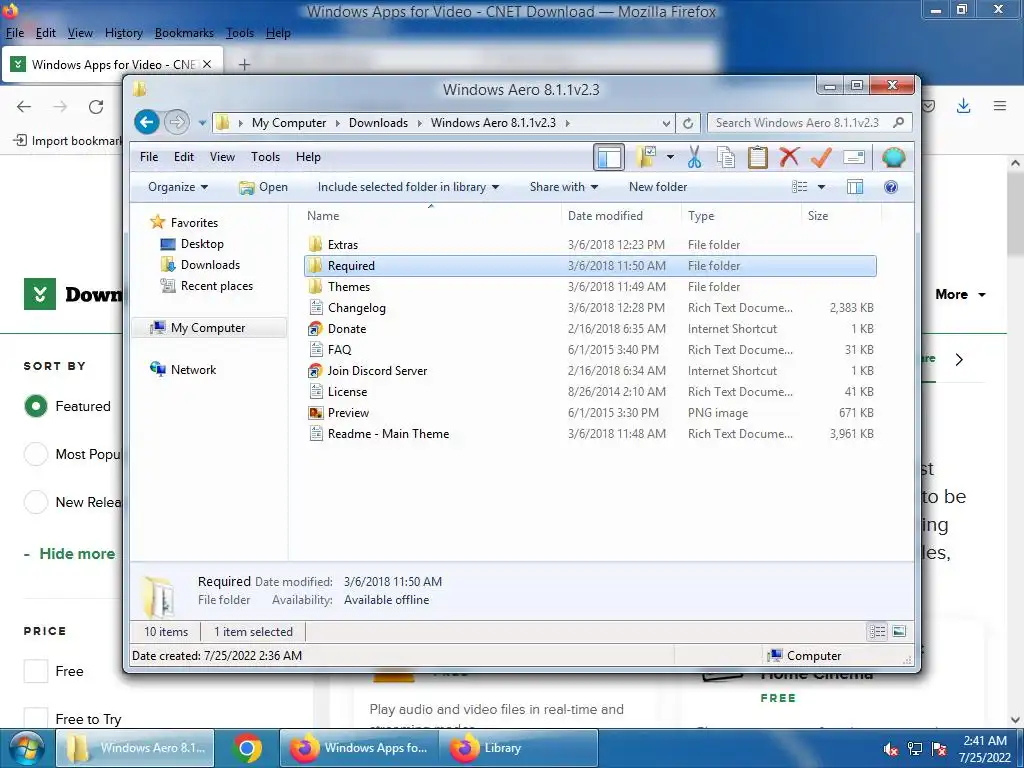Open the address bar previous locations dropdown
Viewport: 1024px width, 768px height.
(666, 123)
